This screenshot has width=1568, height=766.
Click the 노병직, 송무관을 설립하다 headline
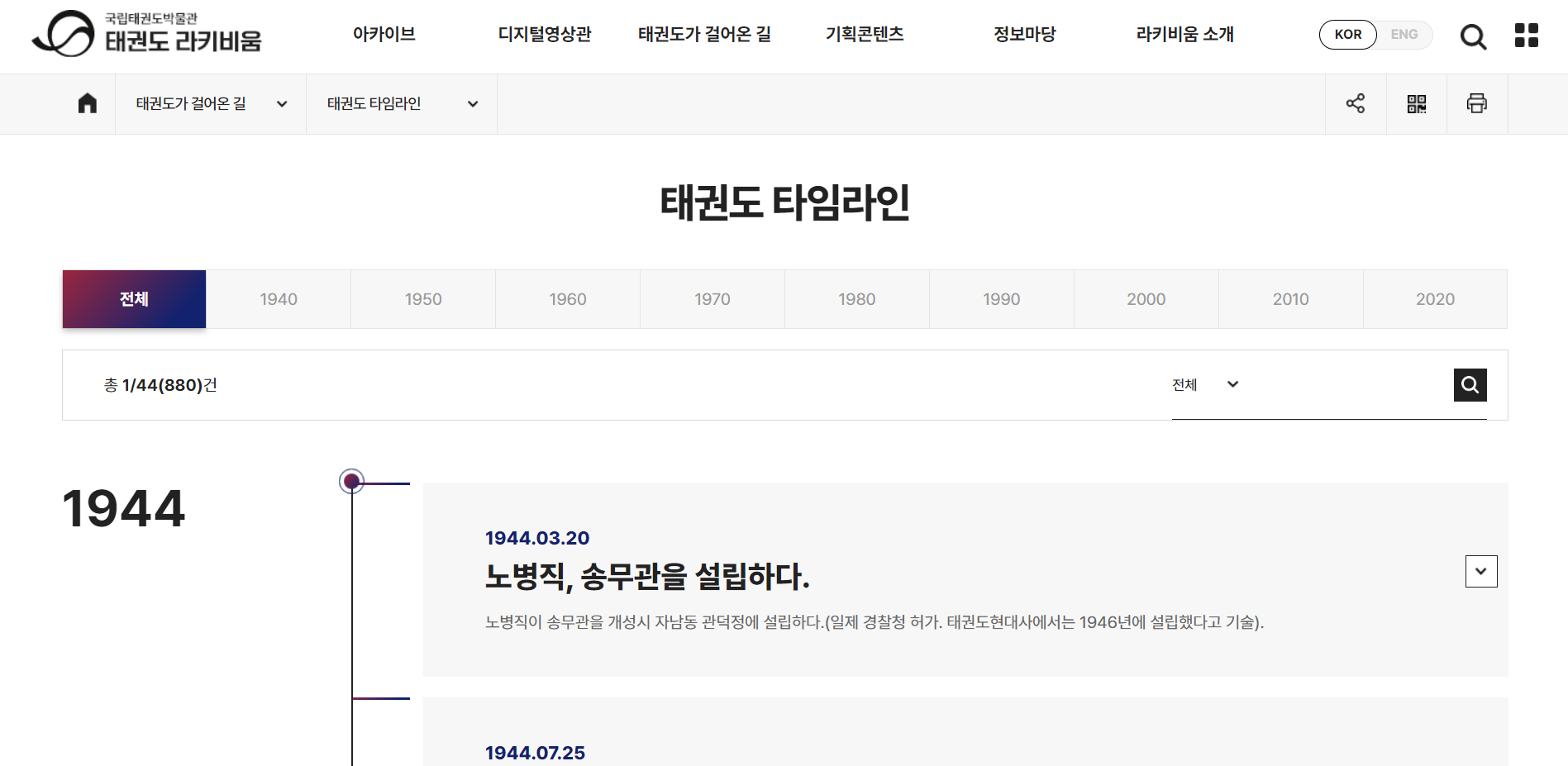pos(646,576)
